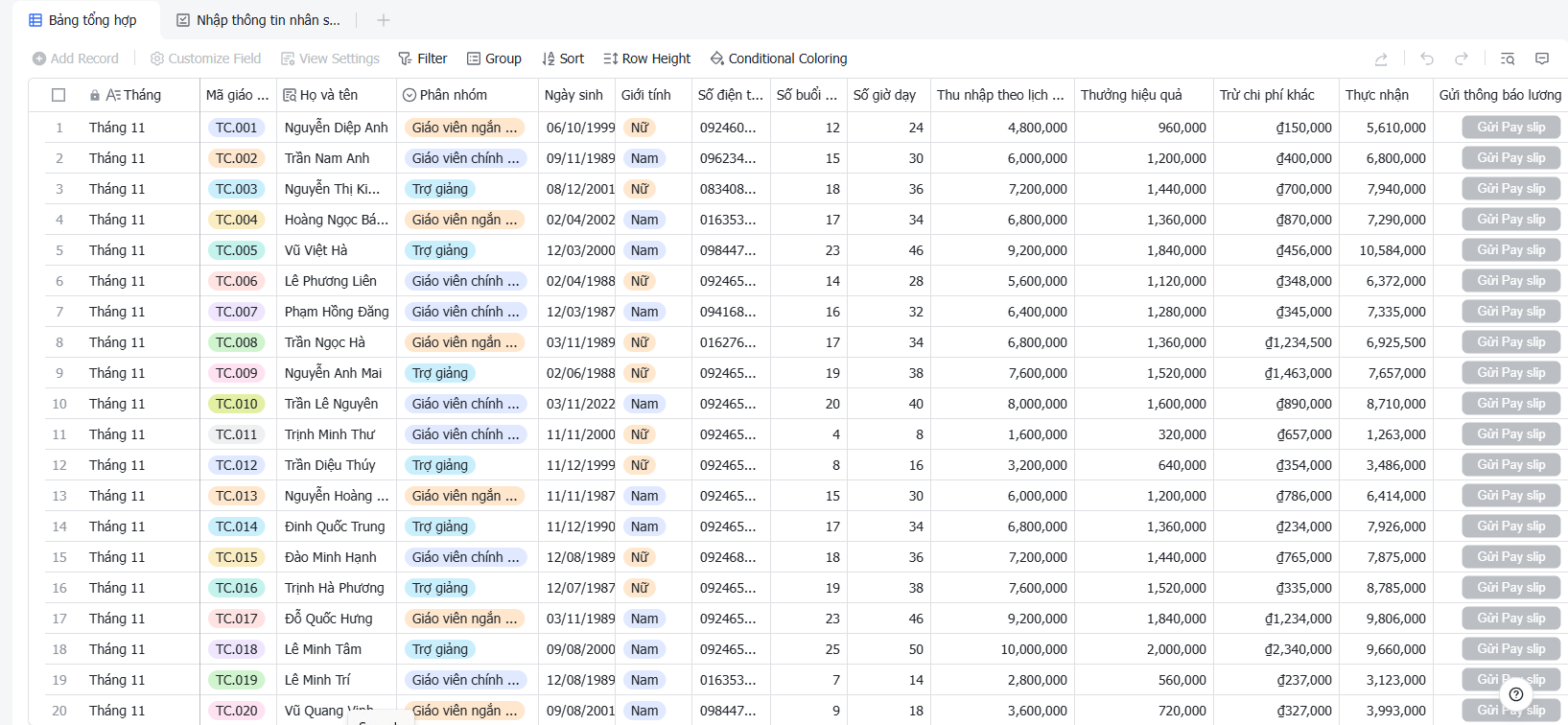Viewport: 1568px width, 725px height.
Task: Switch to Nhập thông tin nhân s... tab
Action: pos(259,20)
